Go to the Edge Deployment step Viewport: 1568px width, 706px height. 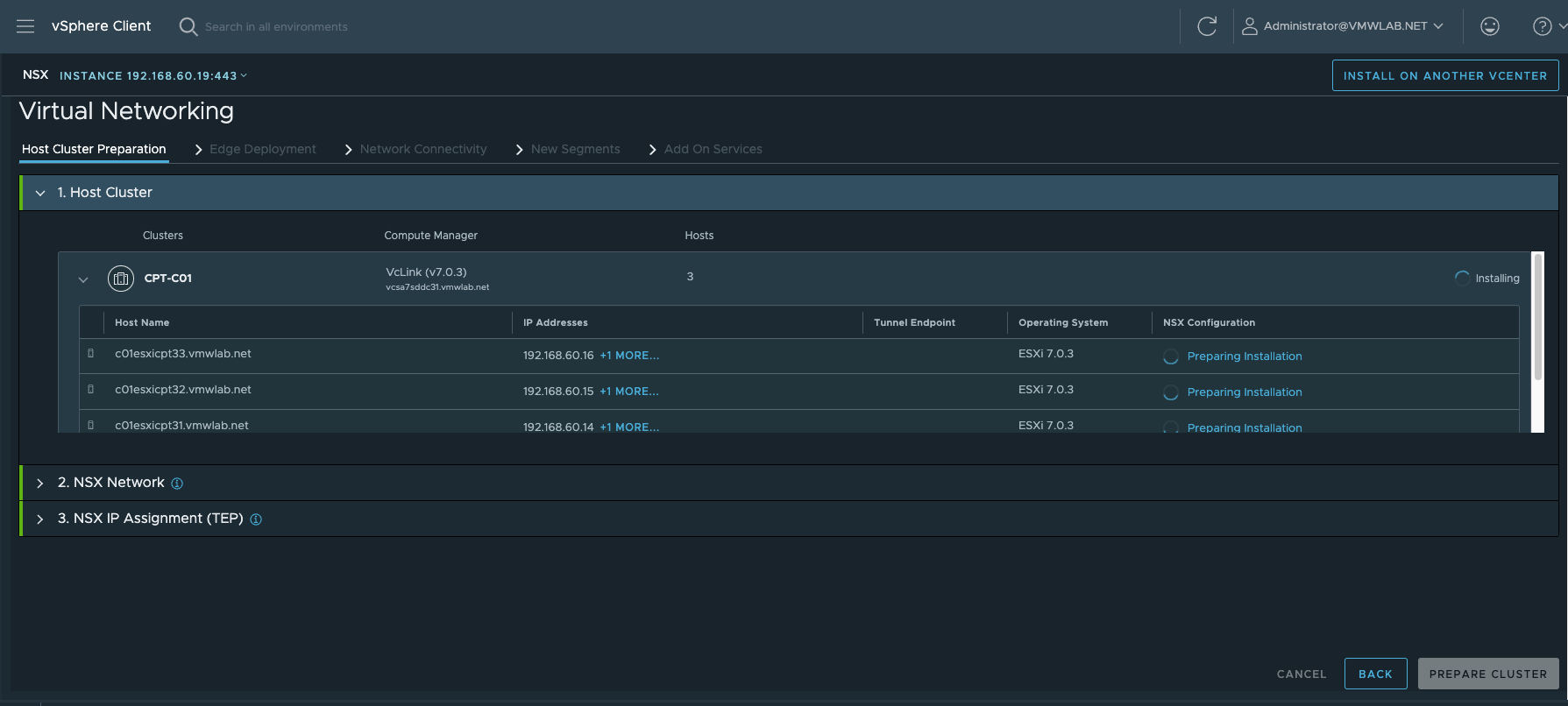[263, 149]
